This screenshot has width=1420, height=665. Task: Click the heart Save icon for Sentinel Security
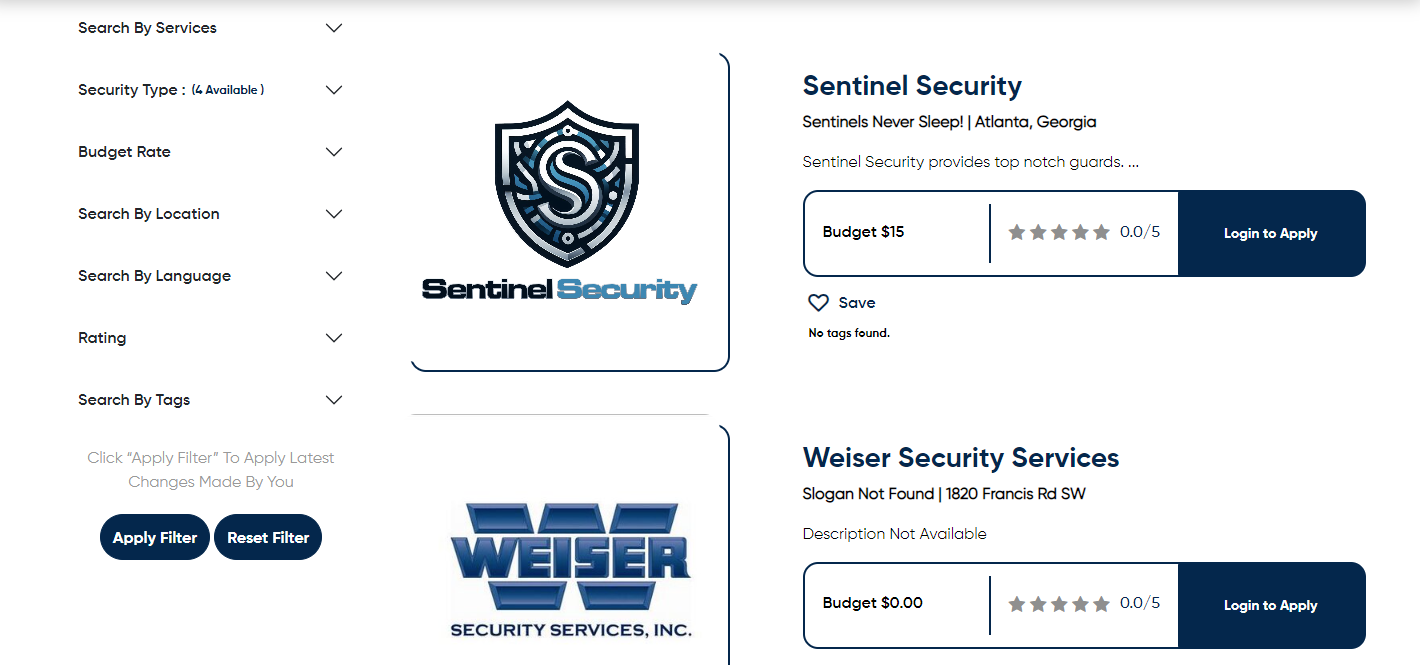[819, 303]
